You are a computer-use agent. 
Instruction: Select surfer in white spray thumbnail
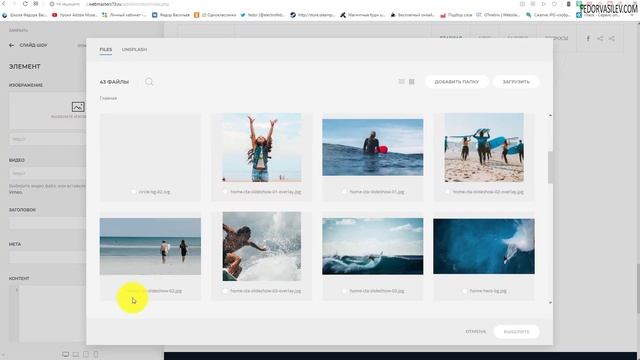(x=262, y=246)
